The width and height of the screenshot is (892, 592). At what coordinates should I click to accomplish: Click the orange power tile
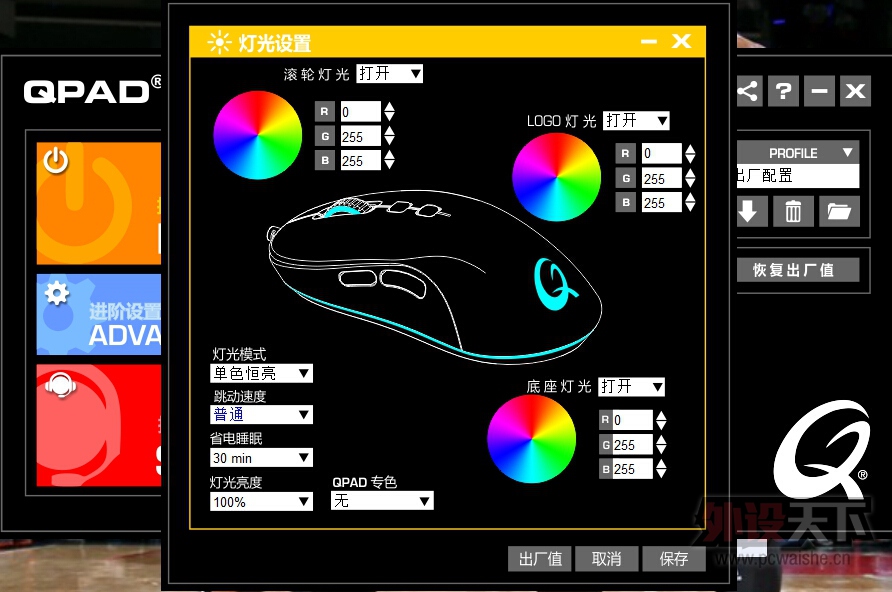coord(99,203)
